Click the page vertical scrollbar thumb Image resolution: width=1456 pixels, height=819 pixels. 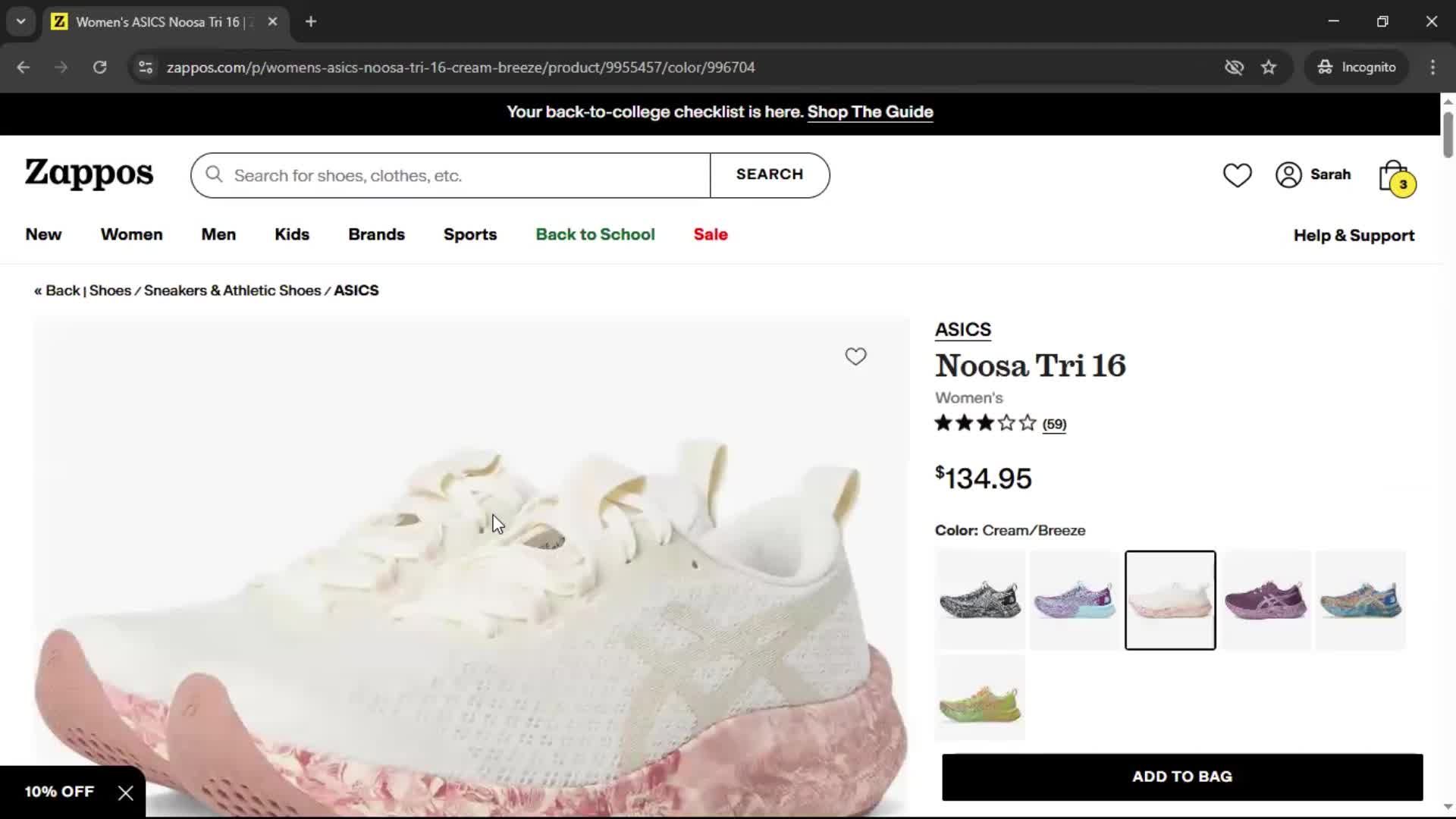pos(1448,134)
